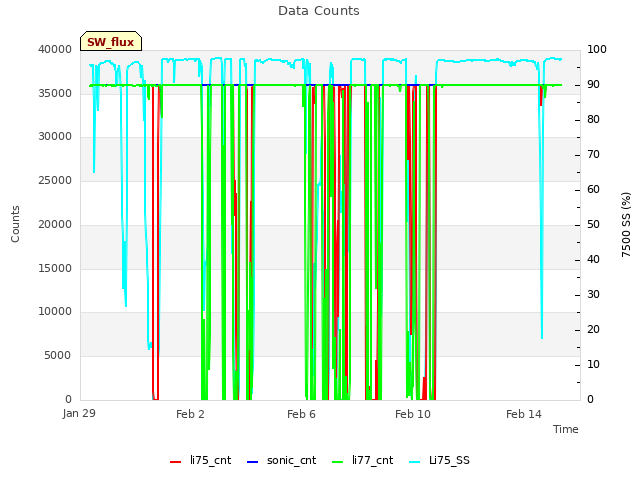Click the 90 right axis value
The height and width of the screenshot is (480, 640).
coord(593,84)
